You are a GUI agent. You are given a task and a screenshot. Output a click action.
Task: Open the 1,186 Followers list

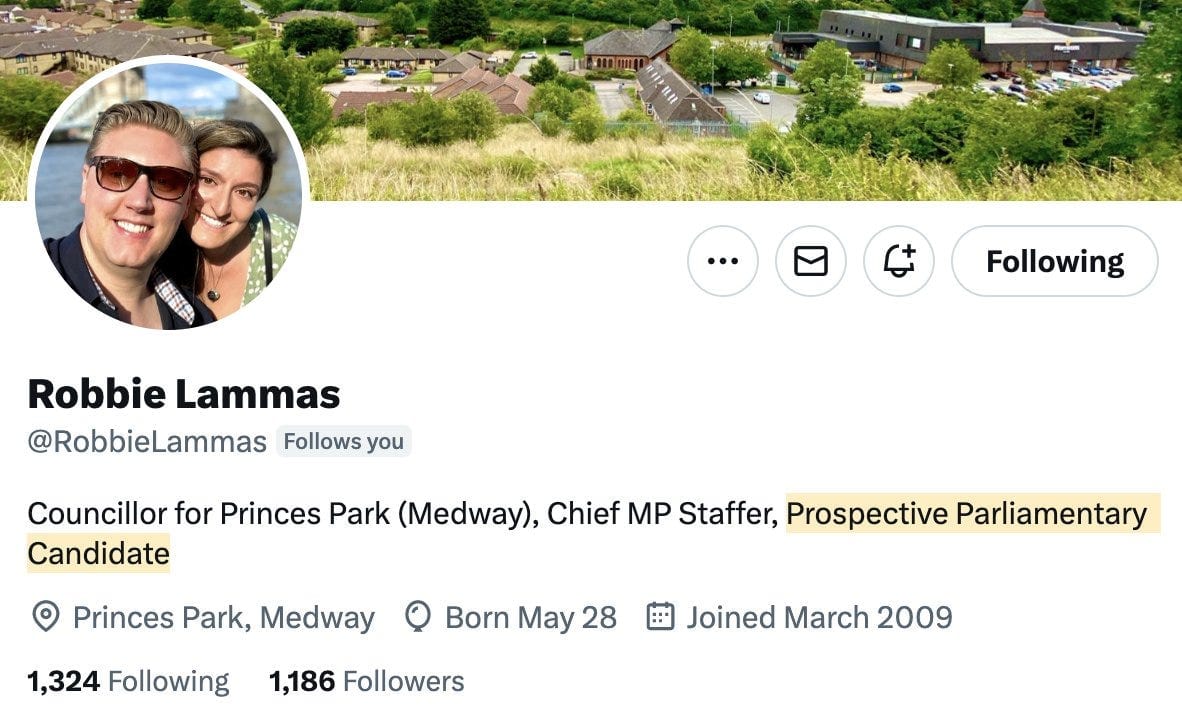coord(366,682)
